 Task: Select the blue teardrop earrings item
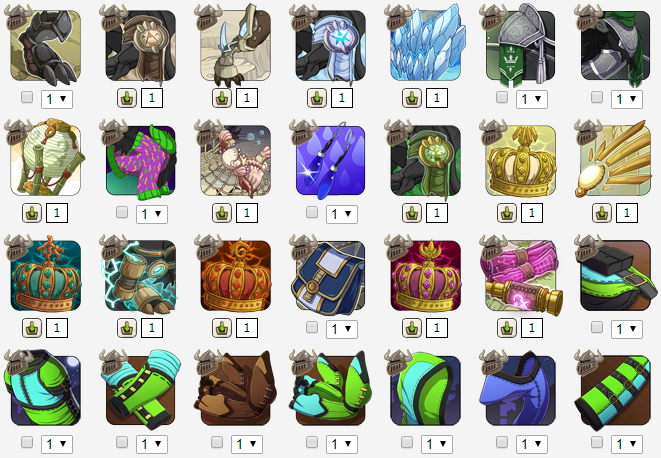(330, 161)
